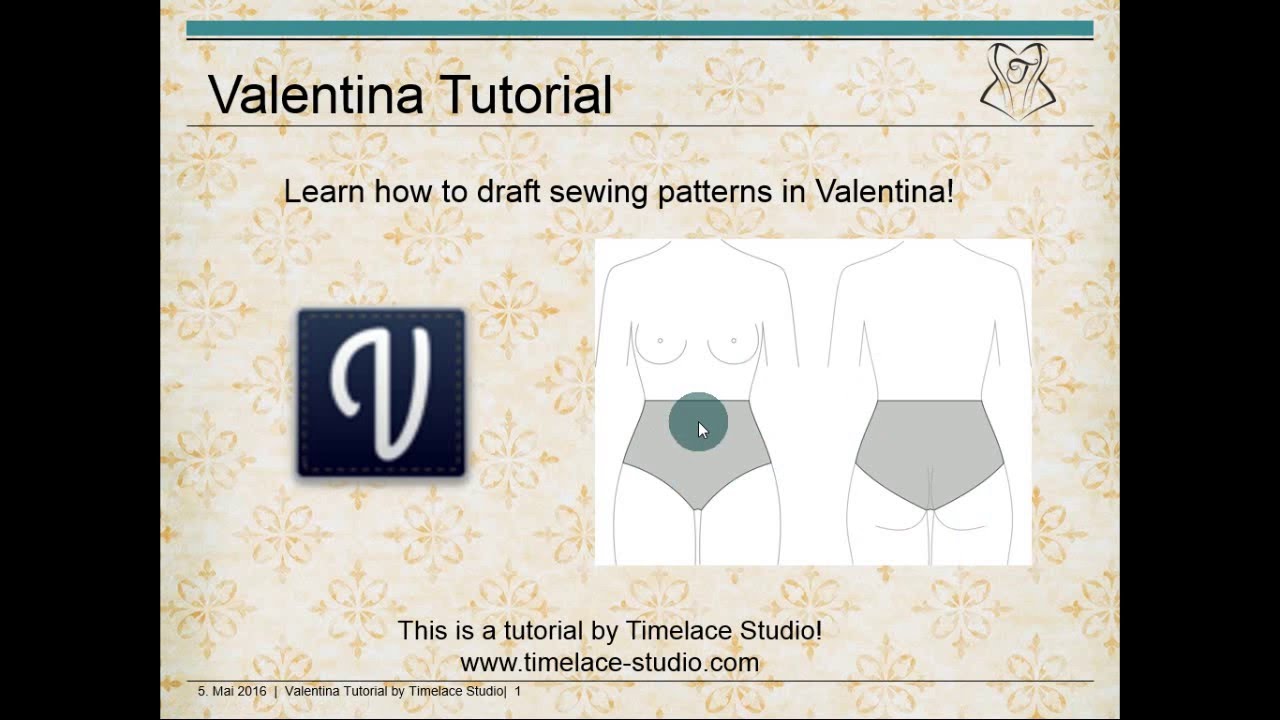Click the "5. Mai 2016" footer date
Viewport: 1280px width, 720px height.
232,691
